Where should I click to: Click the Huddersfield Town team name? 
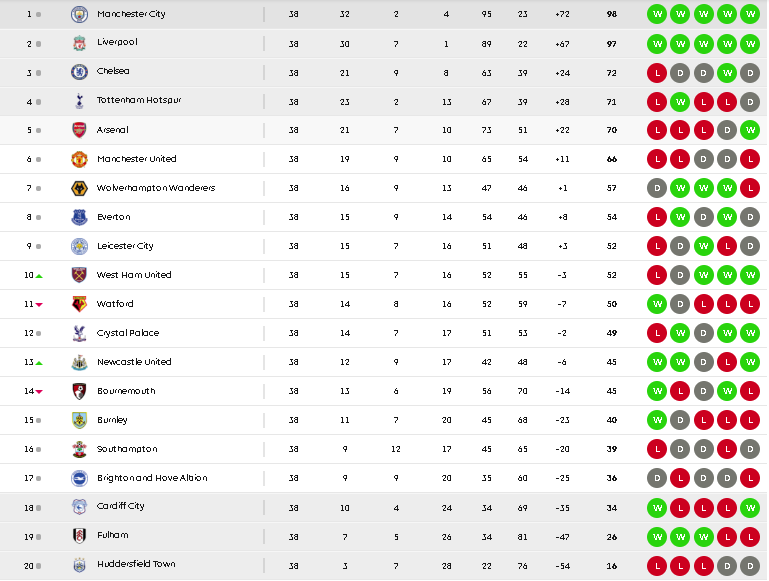pos(136,565)
